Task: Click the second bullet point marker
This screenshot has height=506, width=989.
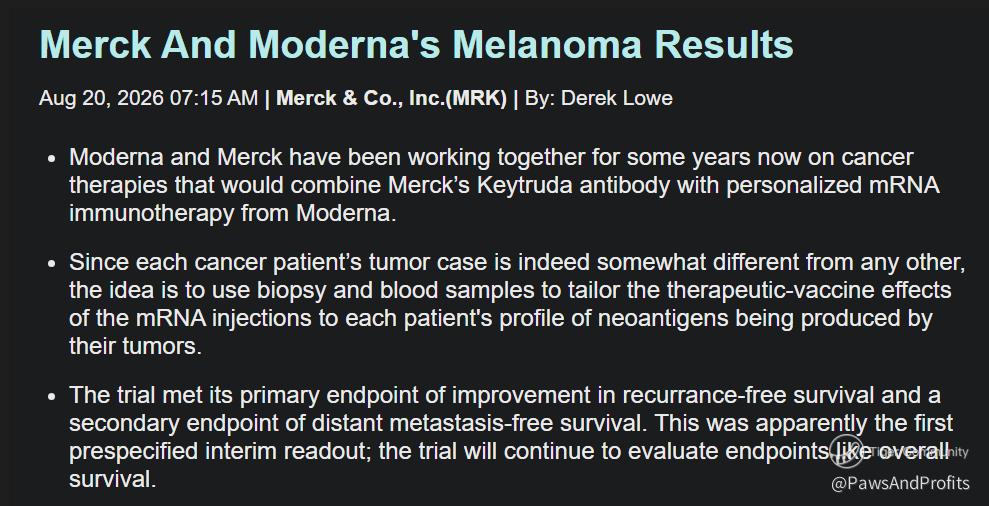Action: [52, 262]
